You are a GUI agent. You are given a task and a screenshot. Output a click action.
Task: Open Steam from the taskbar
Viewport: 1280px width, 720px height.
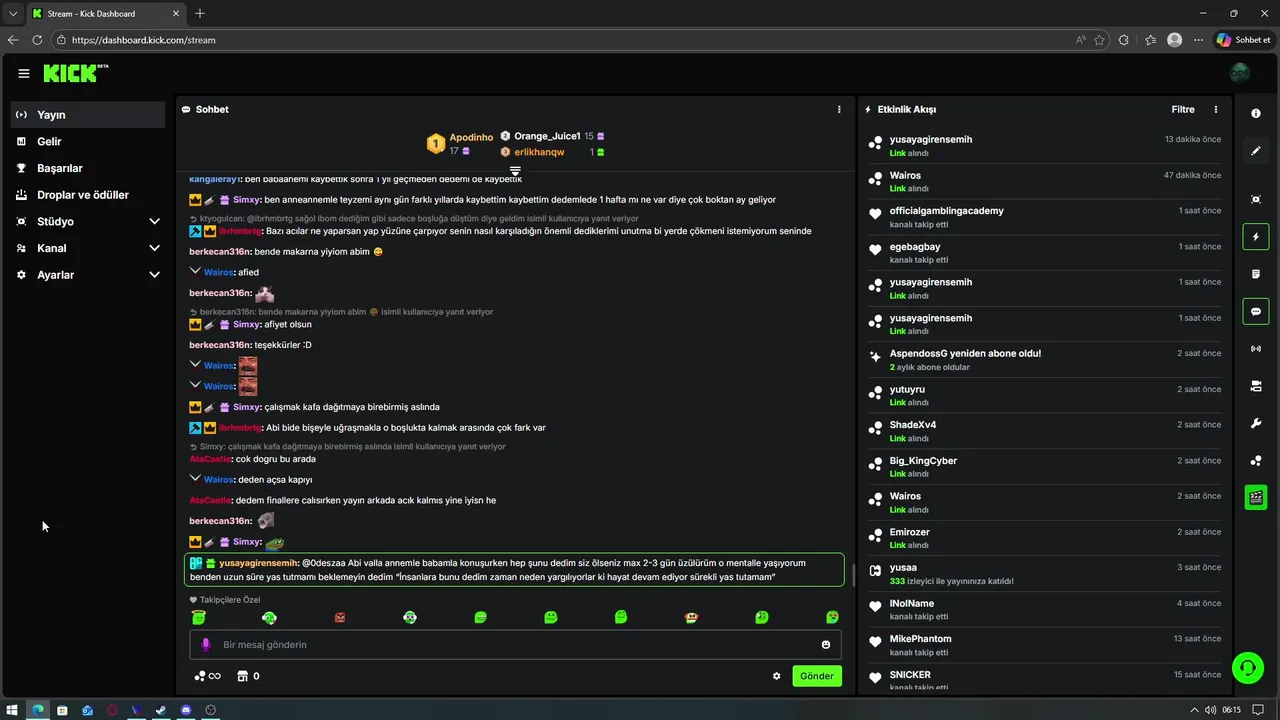pyautogui.click(x=161, y=710)
